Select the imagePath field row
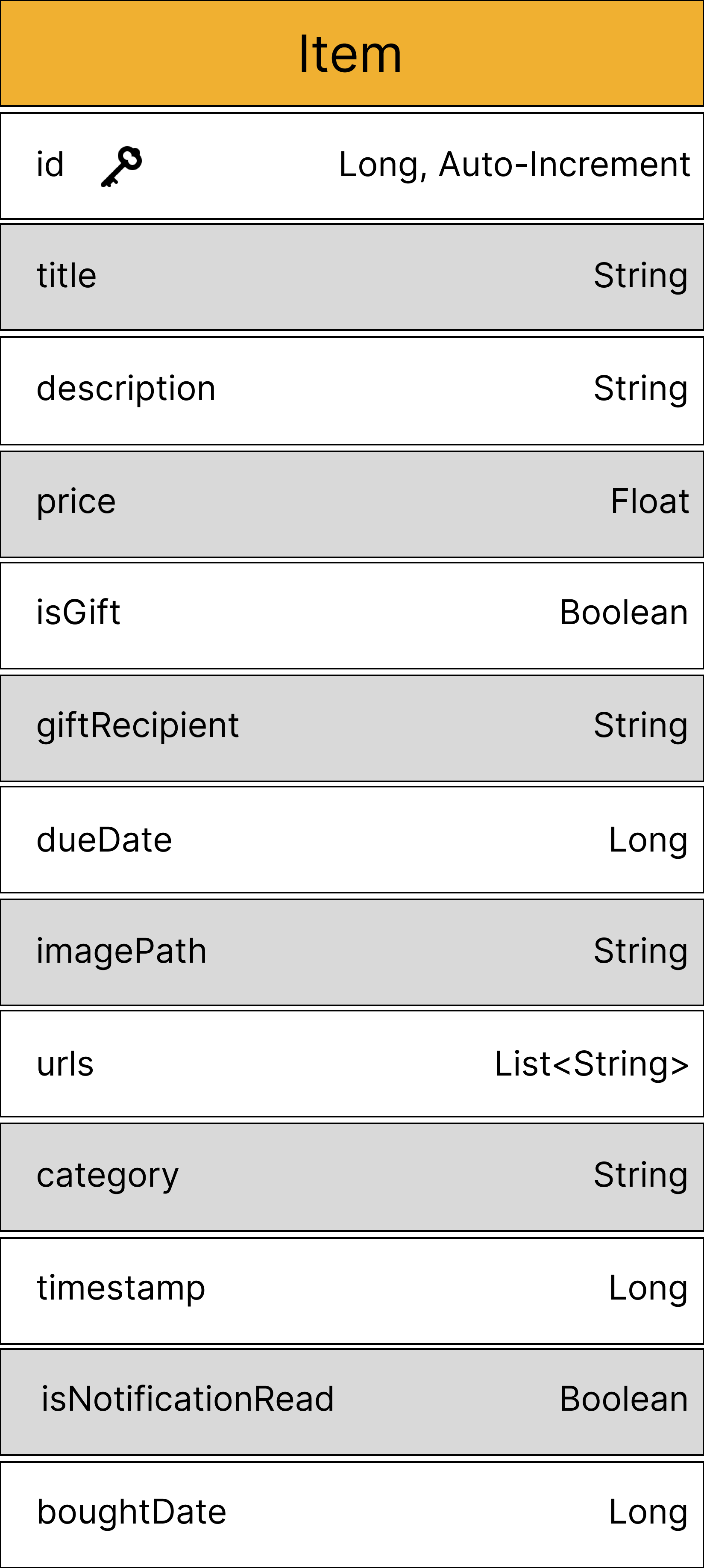 352,952
